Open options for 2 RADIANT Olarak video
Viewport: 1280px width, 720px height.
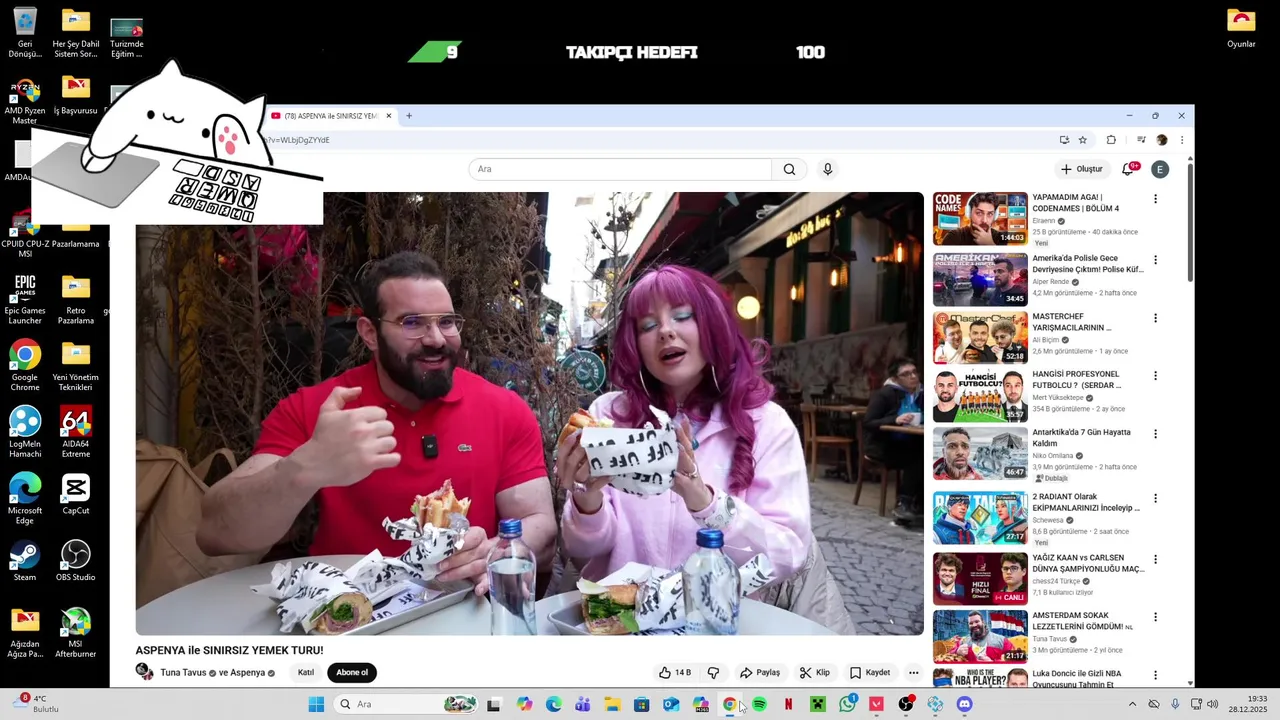coord(1155,498)
